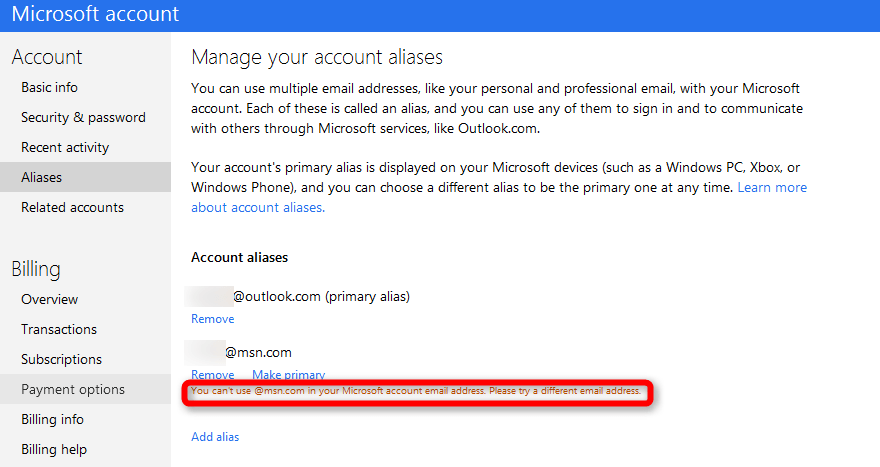Click the Account aliases subheading
Viewport: 880px width, 467px height.
(240, 258)
